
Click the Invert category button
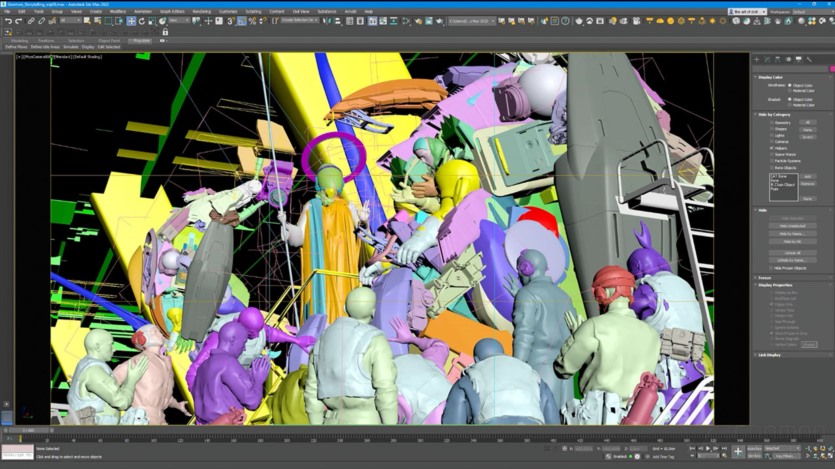point(808,137)
